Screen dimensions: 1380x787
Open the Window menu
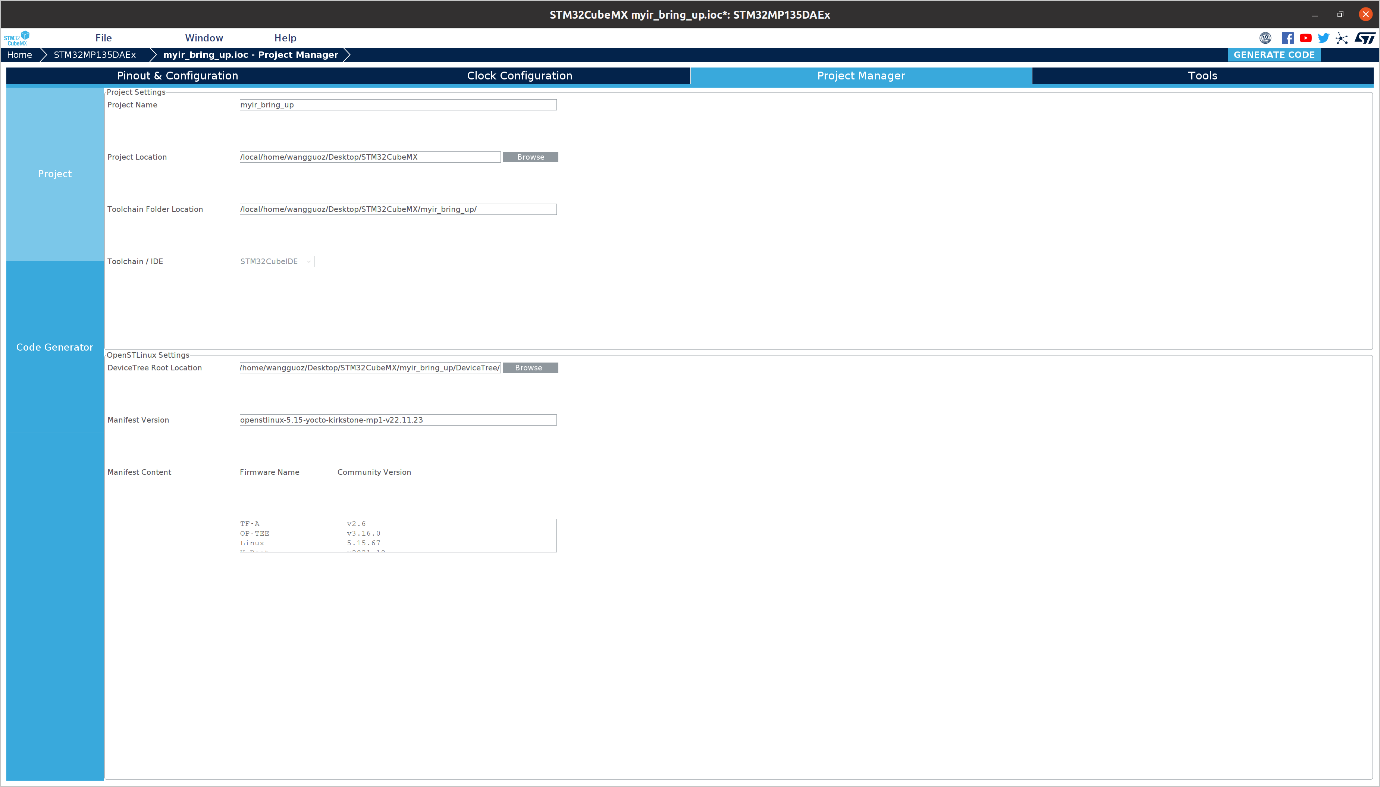tap(204, 38)
